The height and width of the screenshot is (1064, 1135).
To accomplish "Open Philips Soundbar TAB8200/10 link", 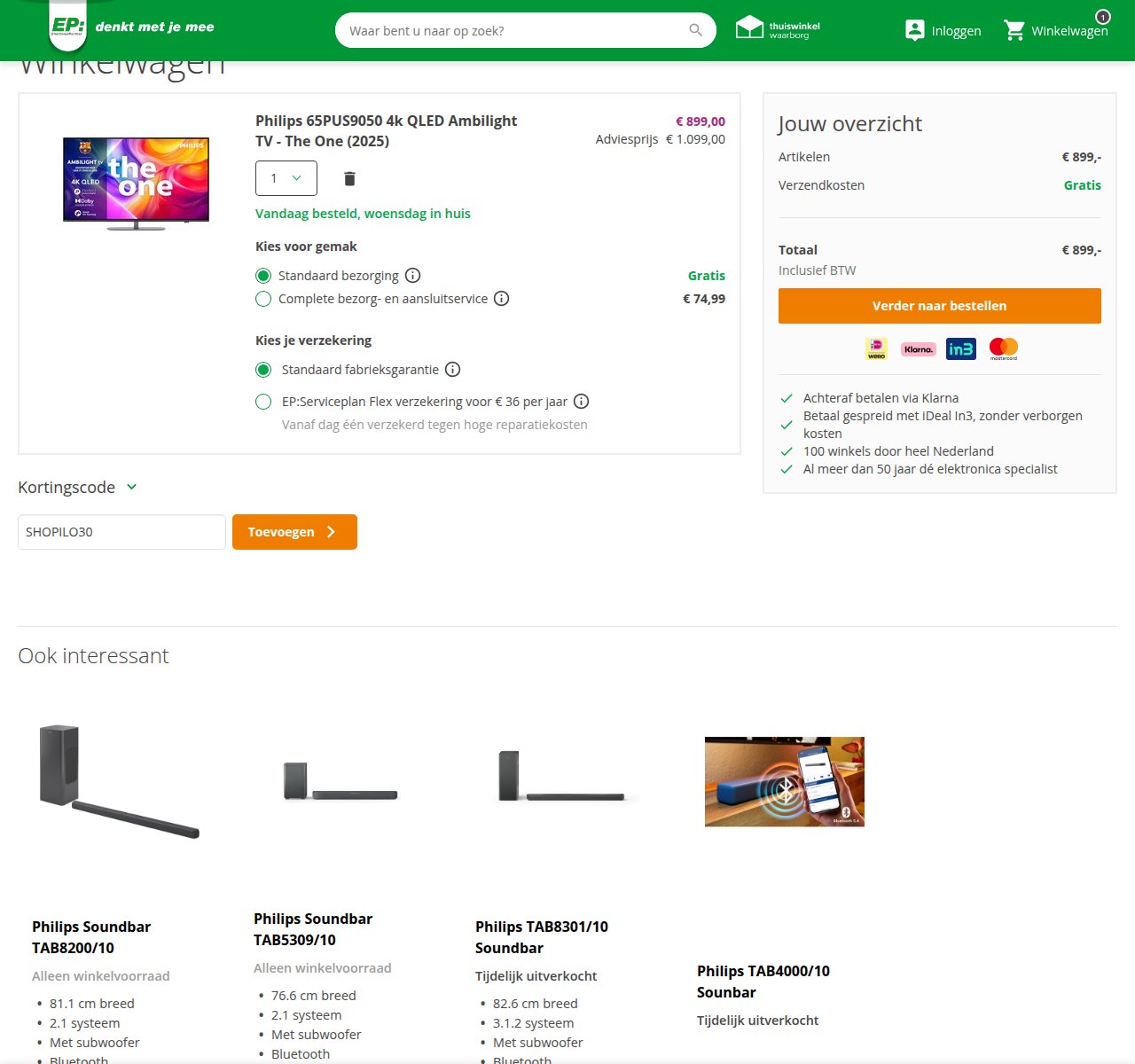I will 91,937.
